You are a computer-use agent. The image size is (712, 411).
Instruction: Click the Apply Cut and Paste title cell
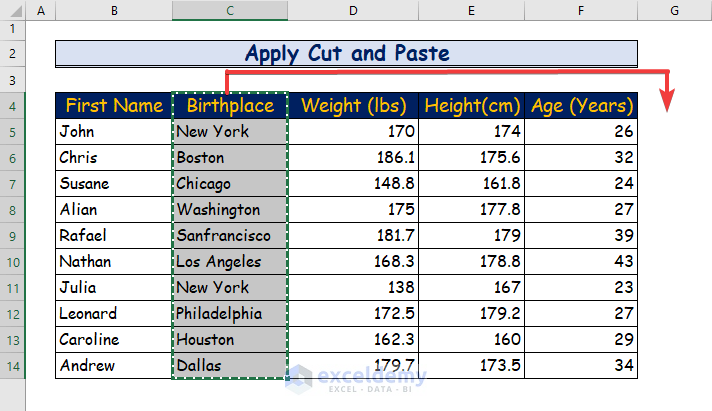point(346,54)
